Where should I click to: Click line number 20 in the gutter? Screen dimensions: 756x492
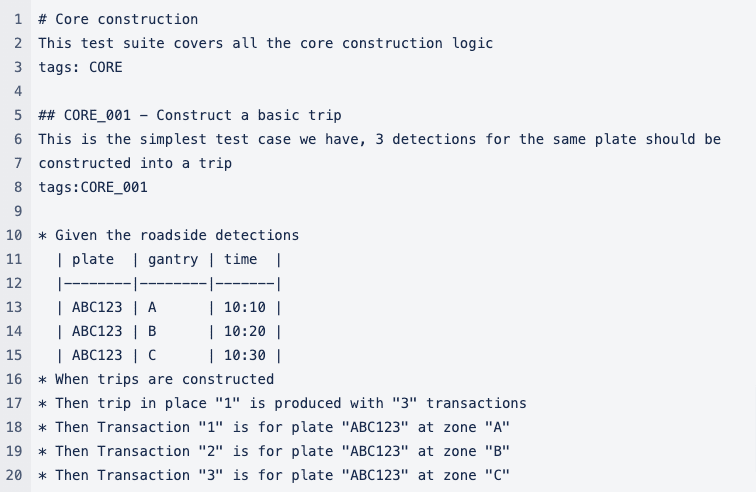(x=14, y=475)
